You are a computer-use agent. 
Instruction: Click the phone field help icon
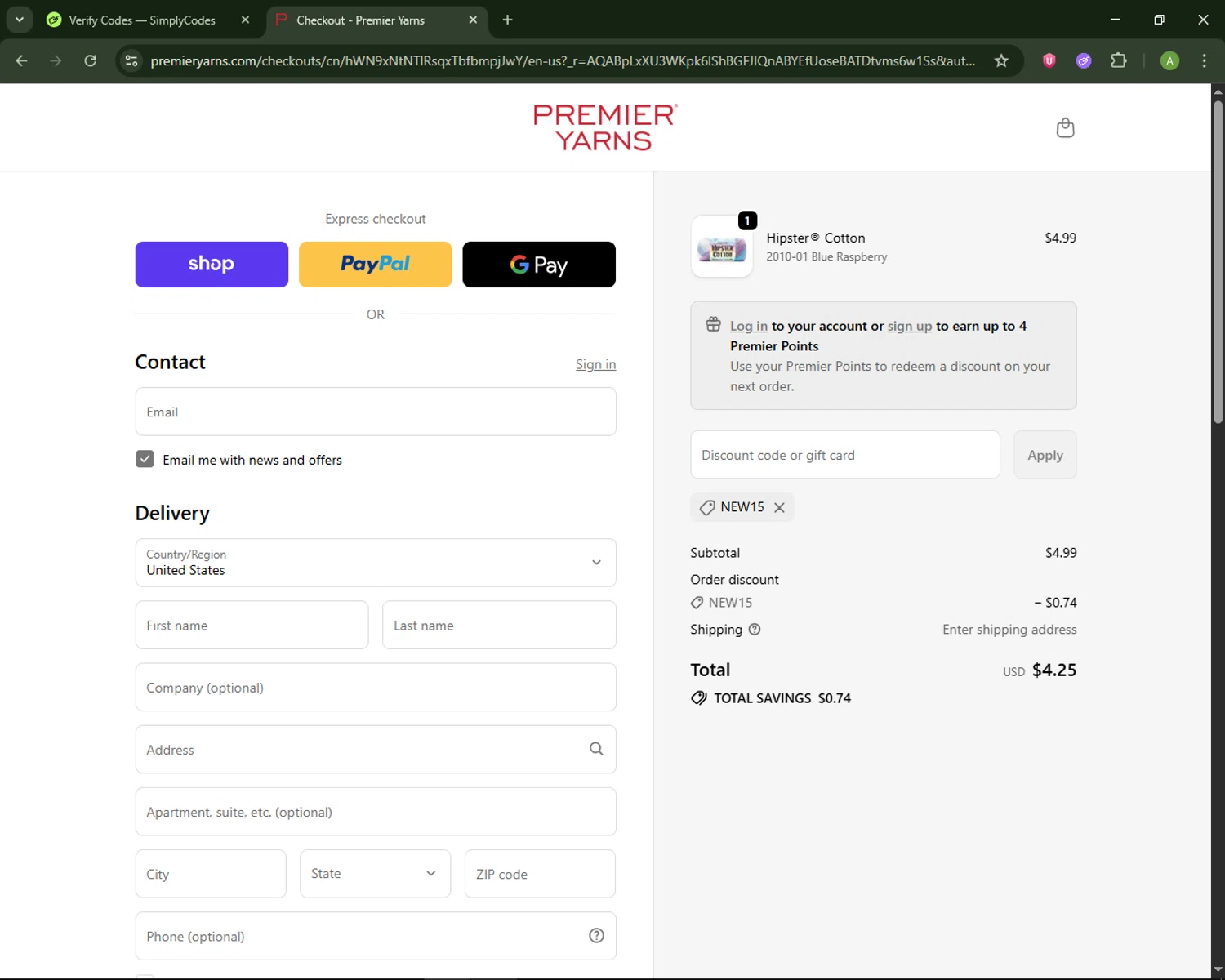(x=596, y=936)
